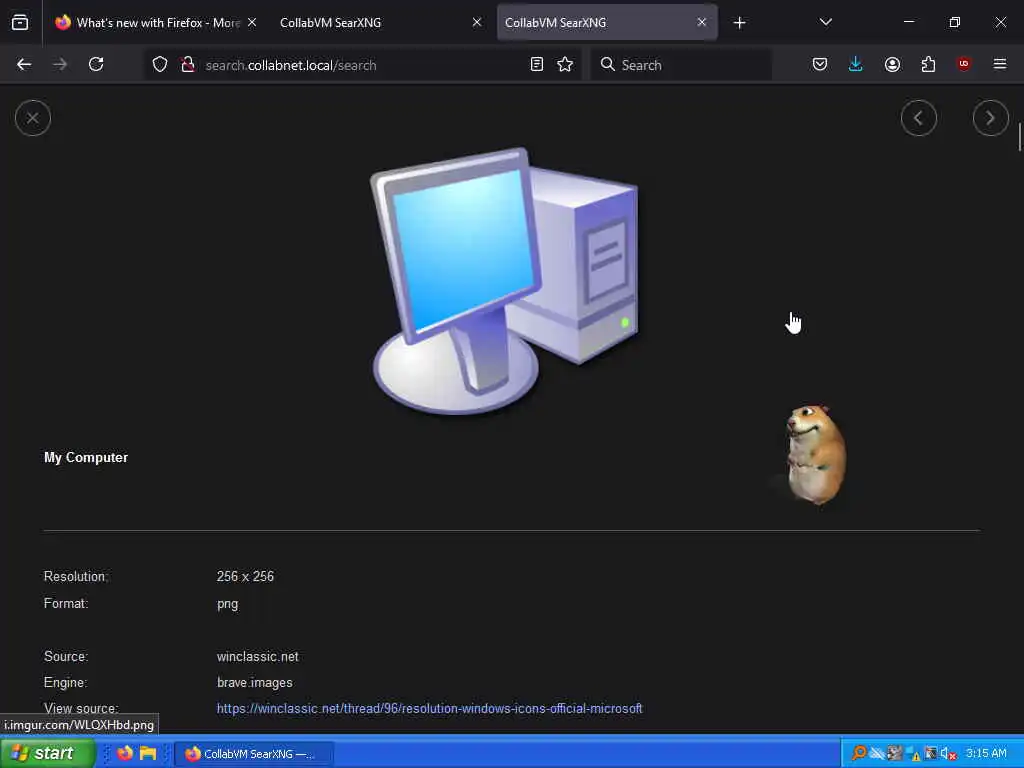This screenshot has height=768, width=1024.
Task: Bookmark this page with the star
Action: [x=565, y=64]
